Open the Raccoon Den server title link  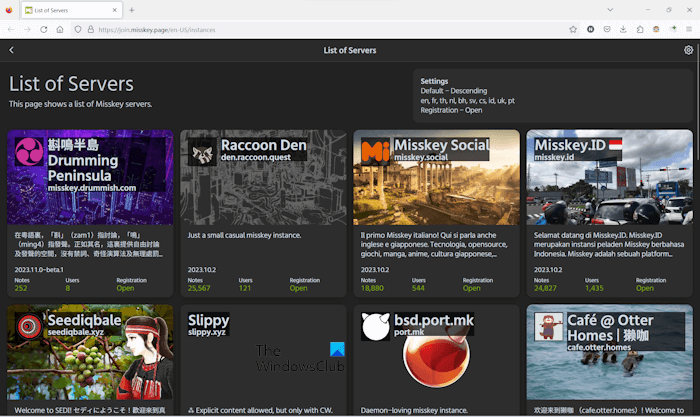tap(264, 145)
